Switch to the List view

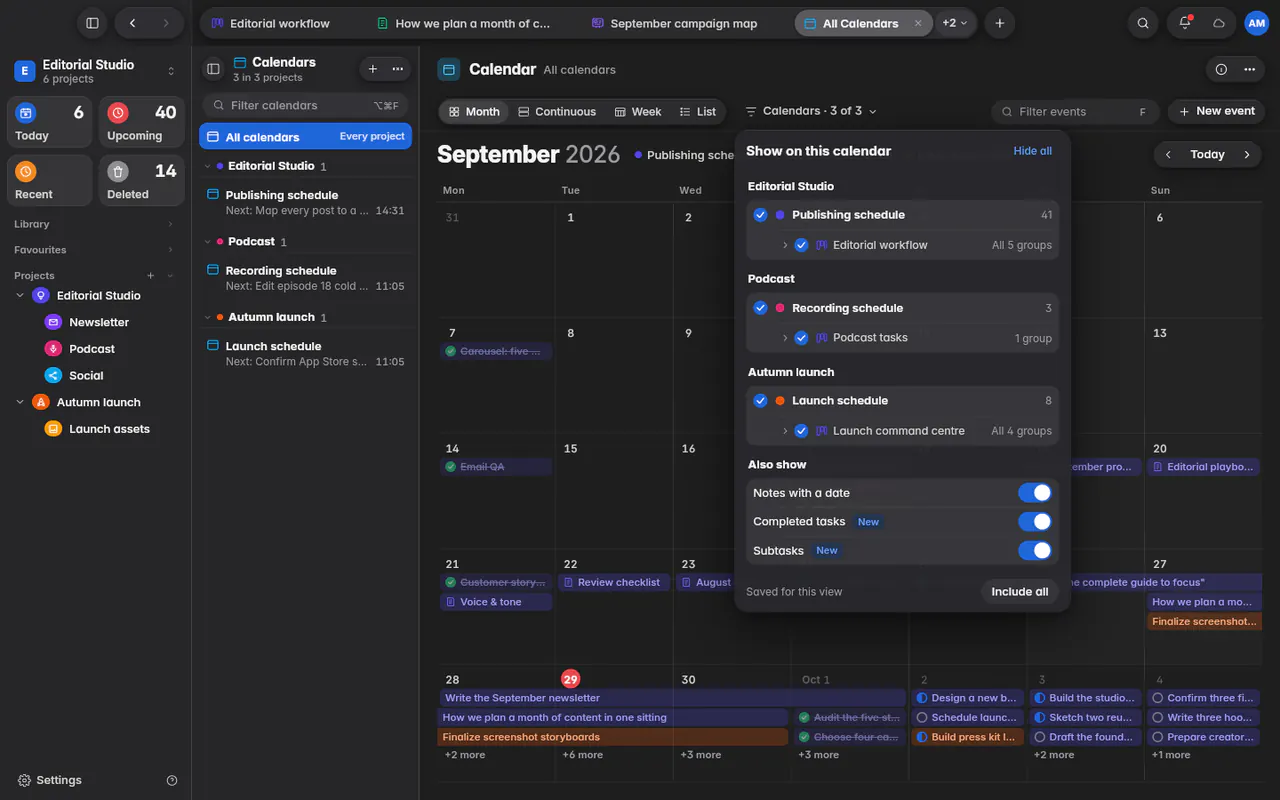pos(698,112)
